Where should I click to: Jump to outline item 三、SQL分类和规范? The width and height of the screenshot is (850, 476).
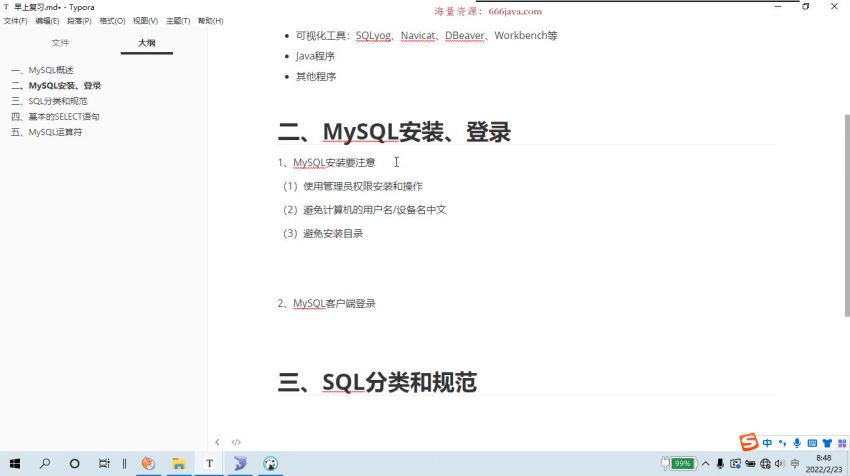click(49, 101)
